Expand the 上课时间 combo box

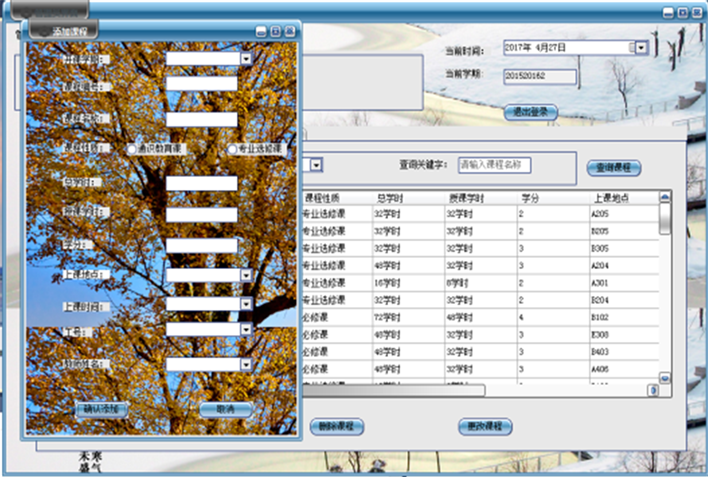point(246,303)
